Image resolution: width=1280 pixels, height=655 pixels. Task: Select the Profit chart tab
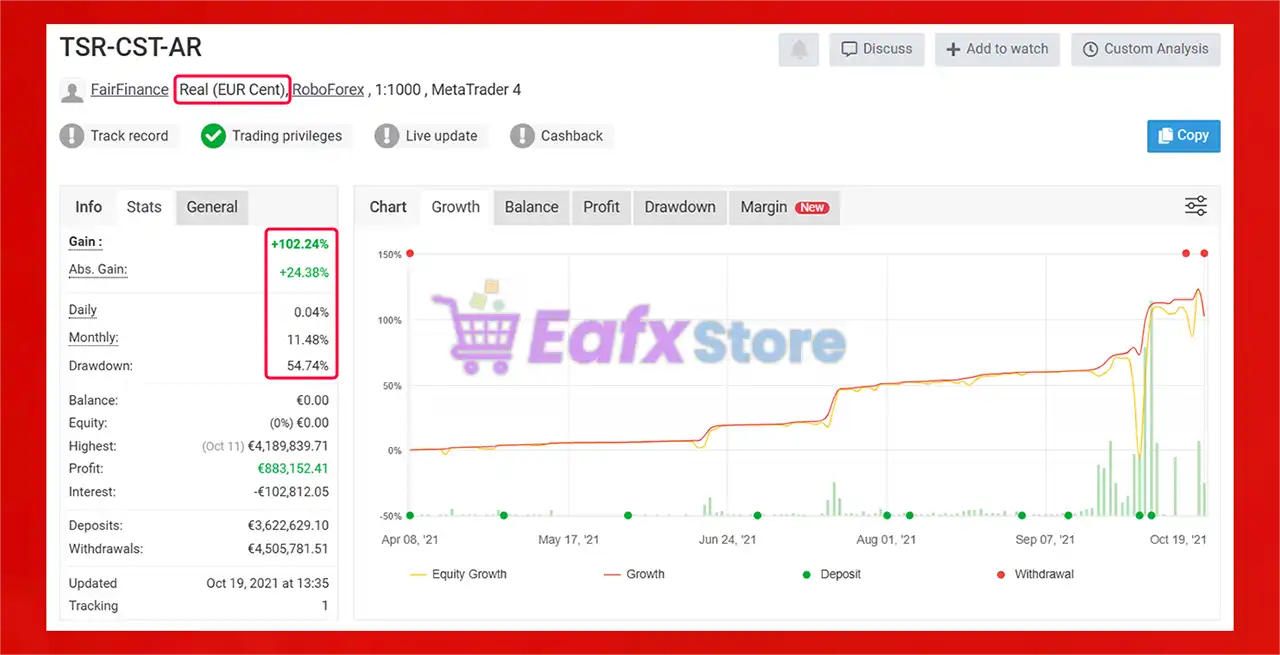(x=602, y=207)
